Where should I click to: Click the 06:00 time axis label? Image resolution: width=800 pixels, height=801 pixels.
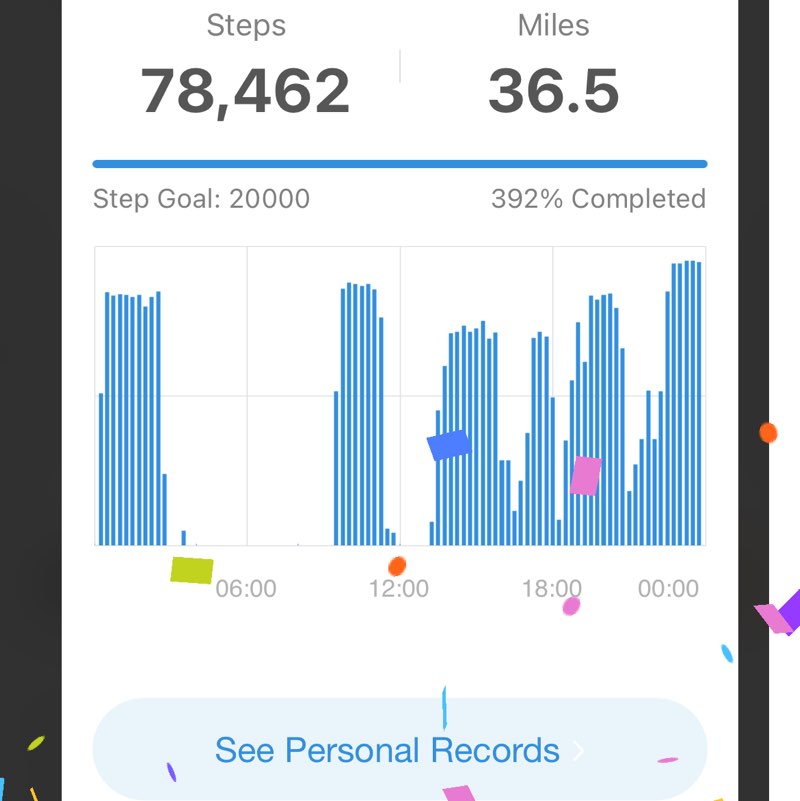point(246,589)
